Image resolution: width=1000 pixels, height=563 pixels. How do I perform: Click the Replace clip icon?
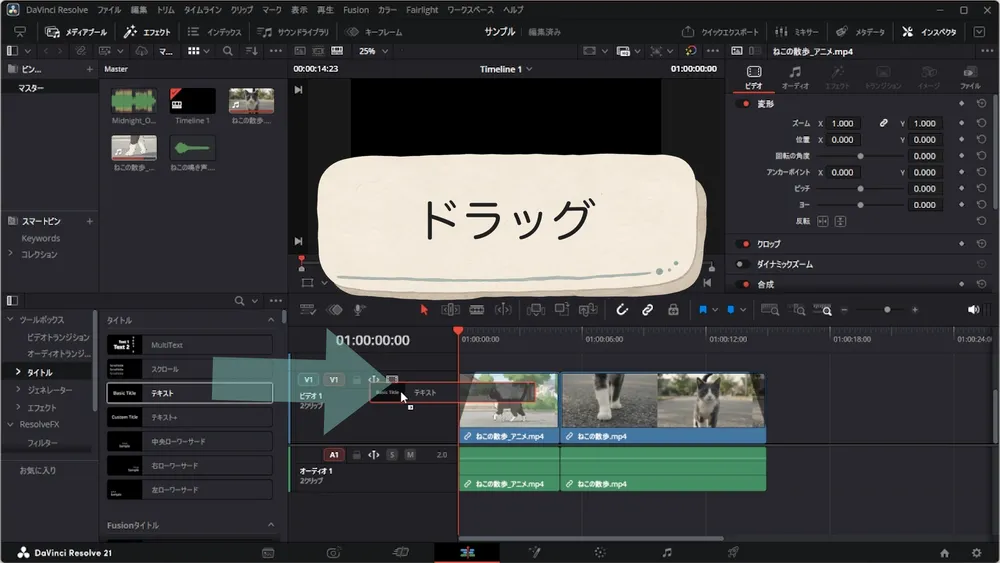click(587, 310)
